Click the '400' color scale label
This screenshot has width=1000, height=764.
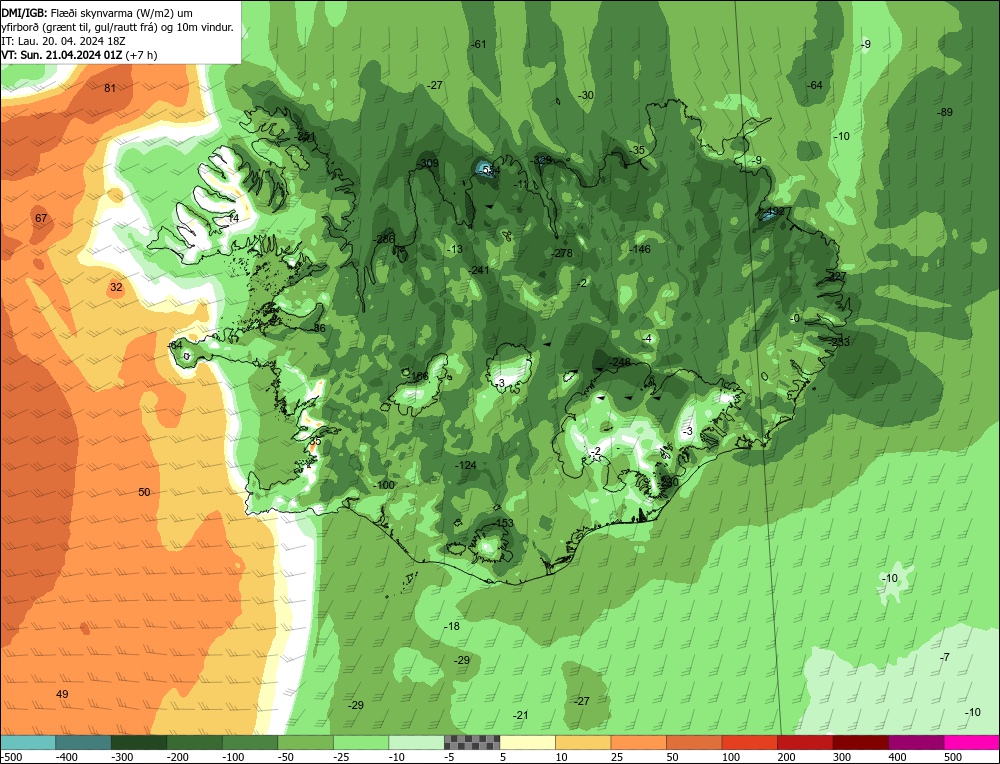(x=897, y=757)
